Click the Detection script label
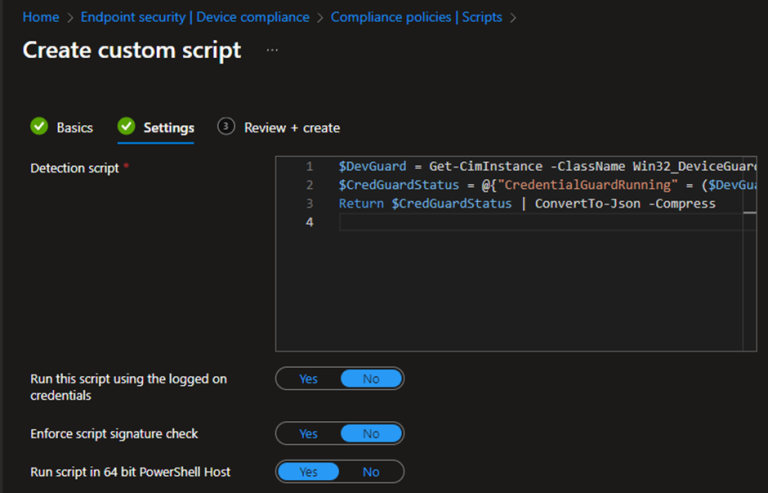 pos(74,168)
